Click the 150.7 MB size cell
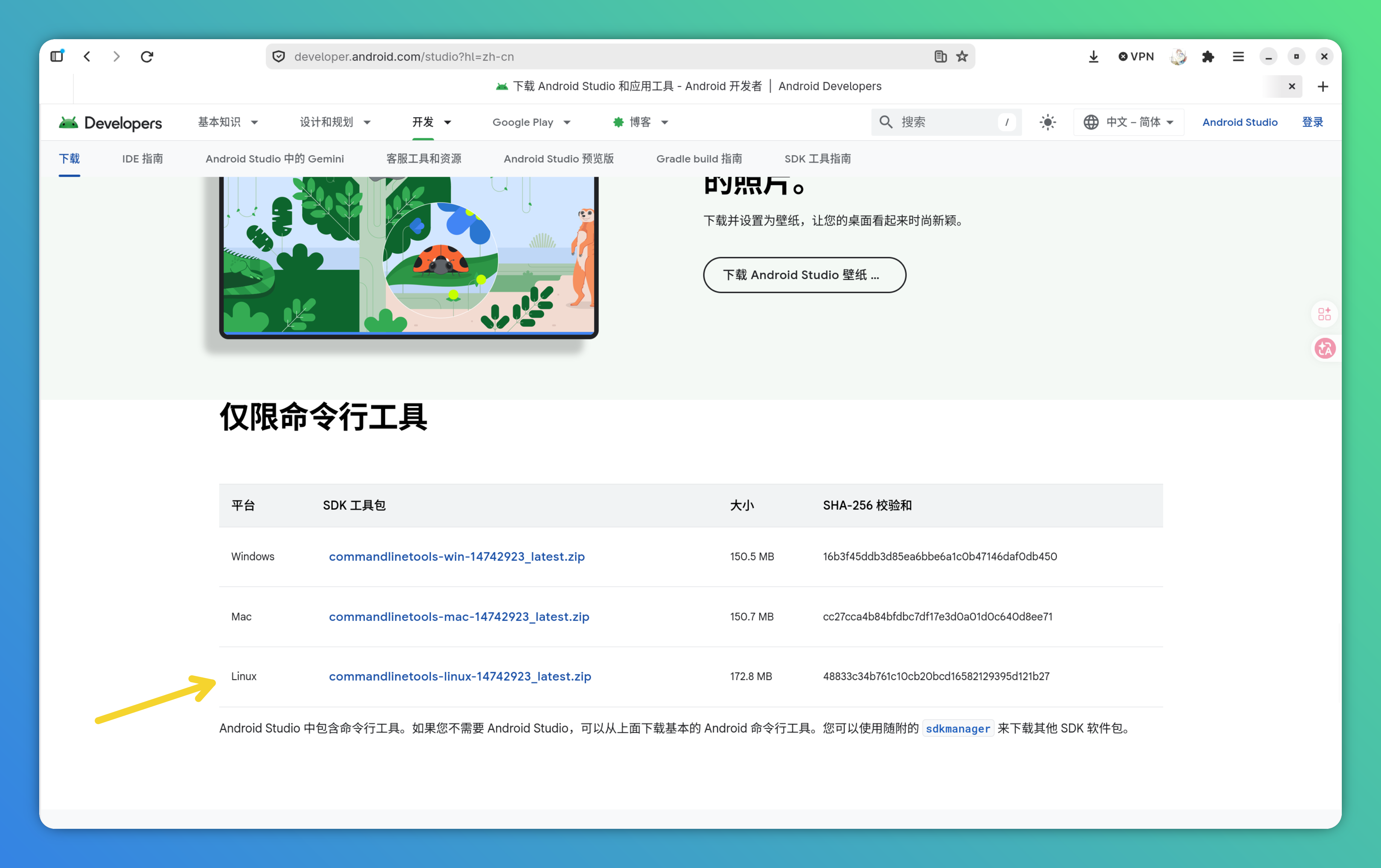The width and height of the screenshot is (1381, 868). [x=751, y=616]
